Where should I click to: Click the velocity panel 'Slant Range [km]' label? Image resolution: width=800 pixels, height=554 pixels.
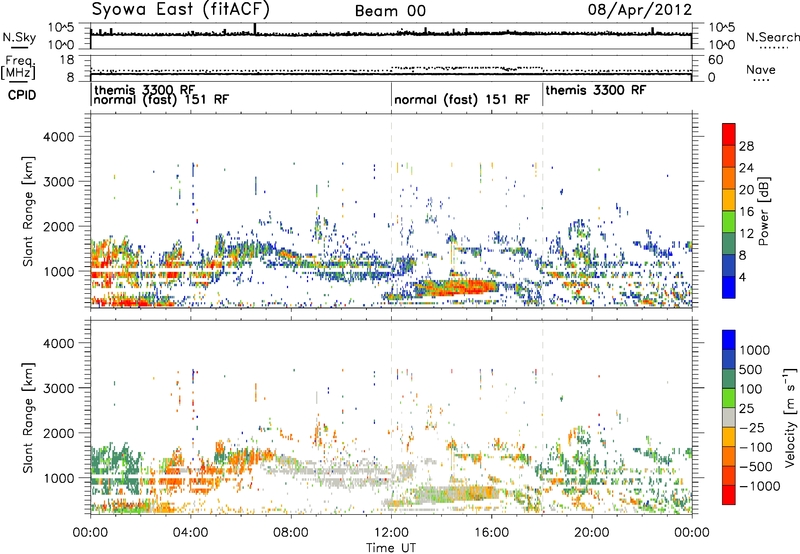[x=28, y=417]
